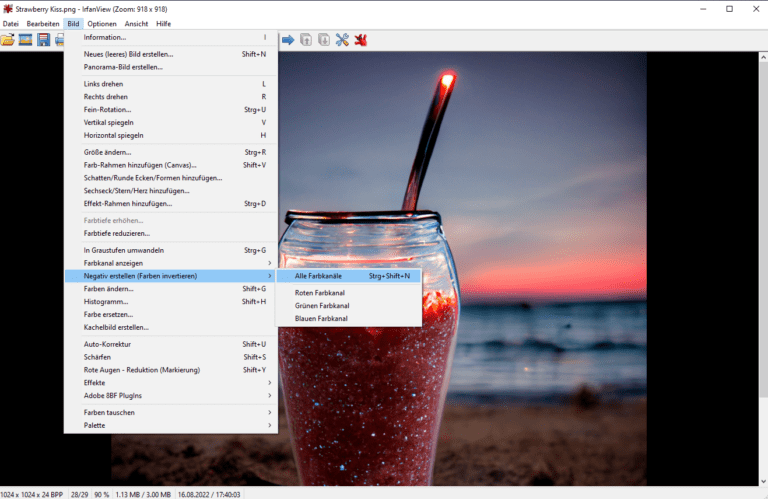
Task: Click Größe ändern menu entry
Action: click(107, 152)
